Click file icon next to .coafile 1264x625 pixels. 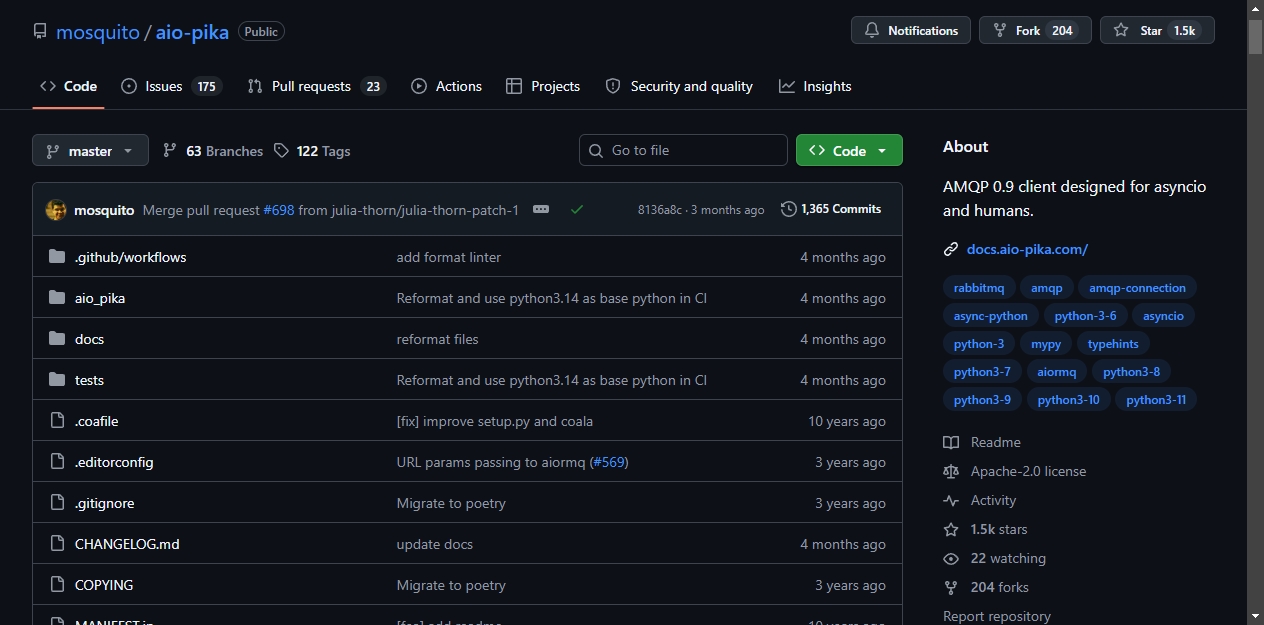tap(57, 421)
